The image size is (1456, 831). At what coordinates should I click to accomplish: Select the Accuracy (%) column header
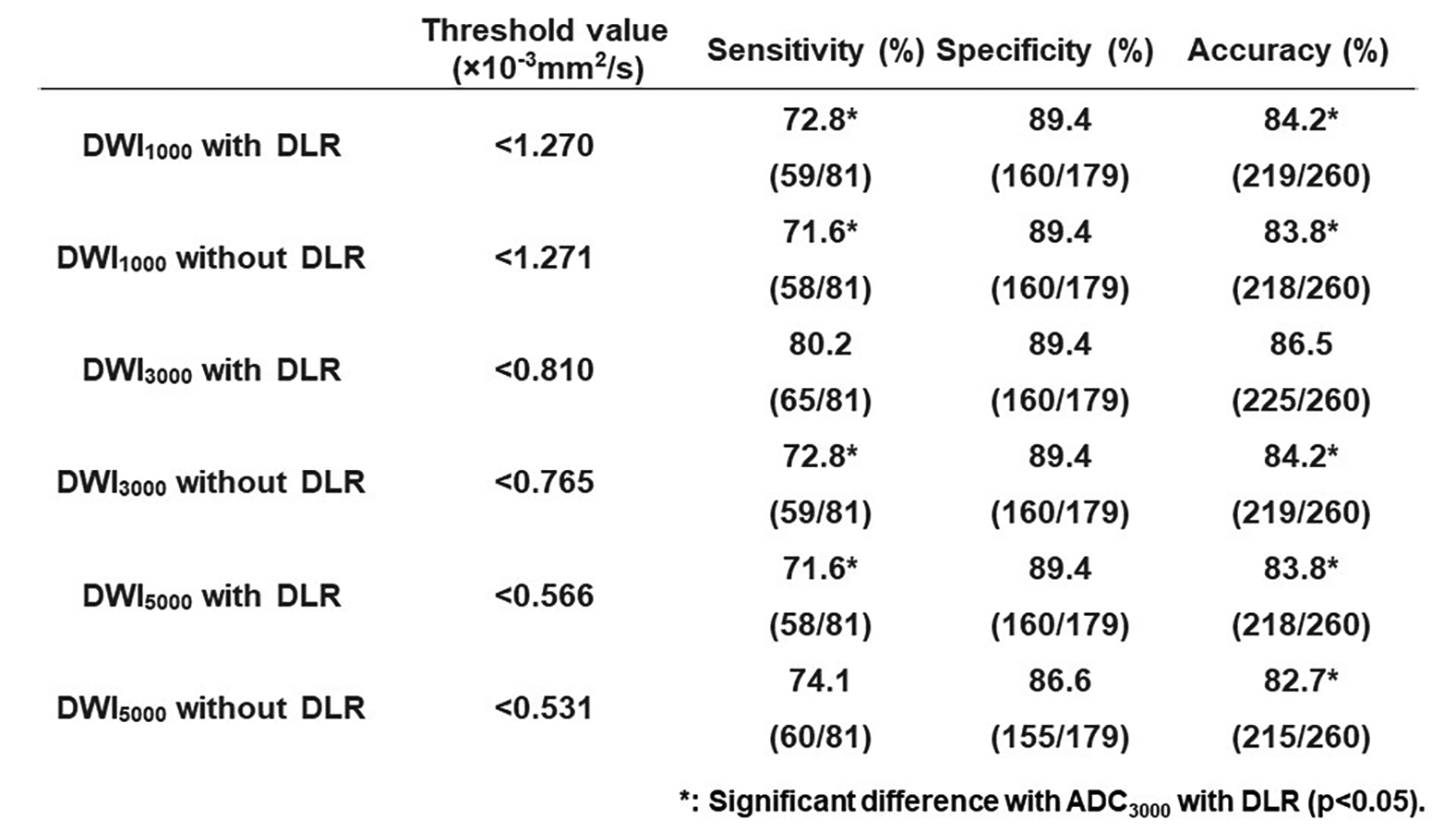tap(1288, 50)
